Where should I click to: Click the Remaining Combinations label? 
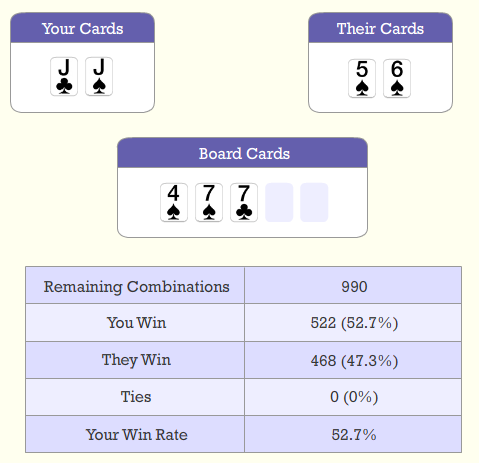point(137,287)
